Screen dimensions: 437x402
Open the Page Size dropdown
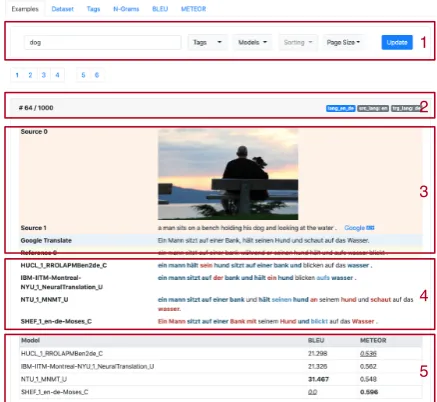point(343,42)
